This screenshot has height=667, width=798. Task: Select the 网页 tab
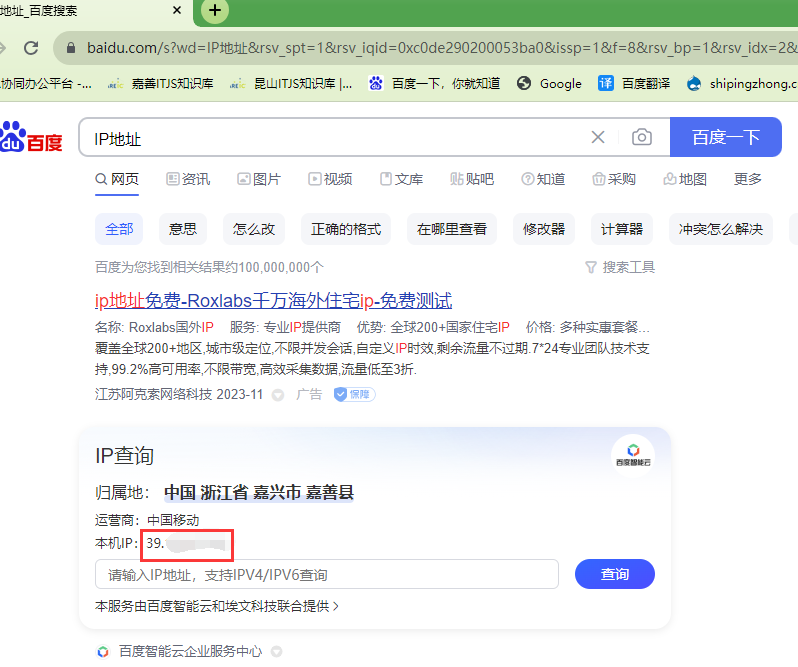117,179
